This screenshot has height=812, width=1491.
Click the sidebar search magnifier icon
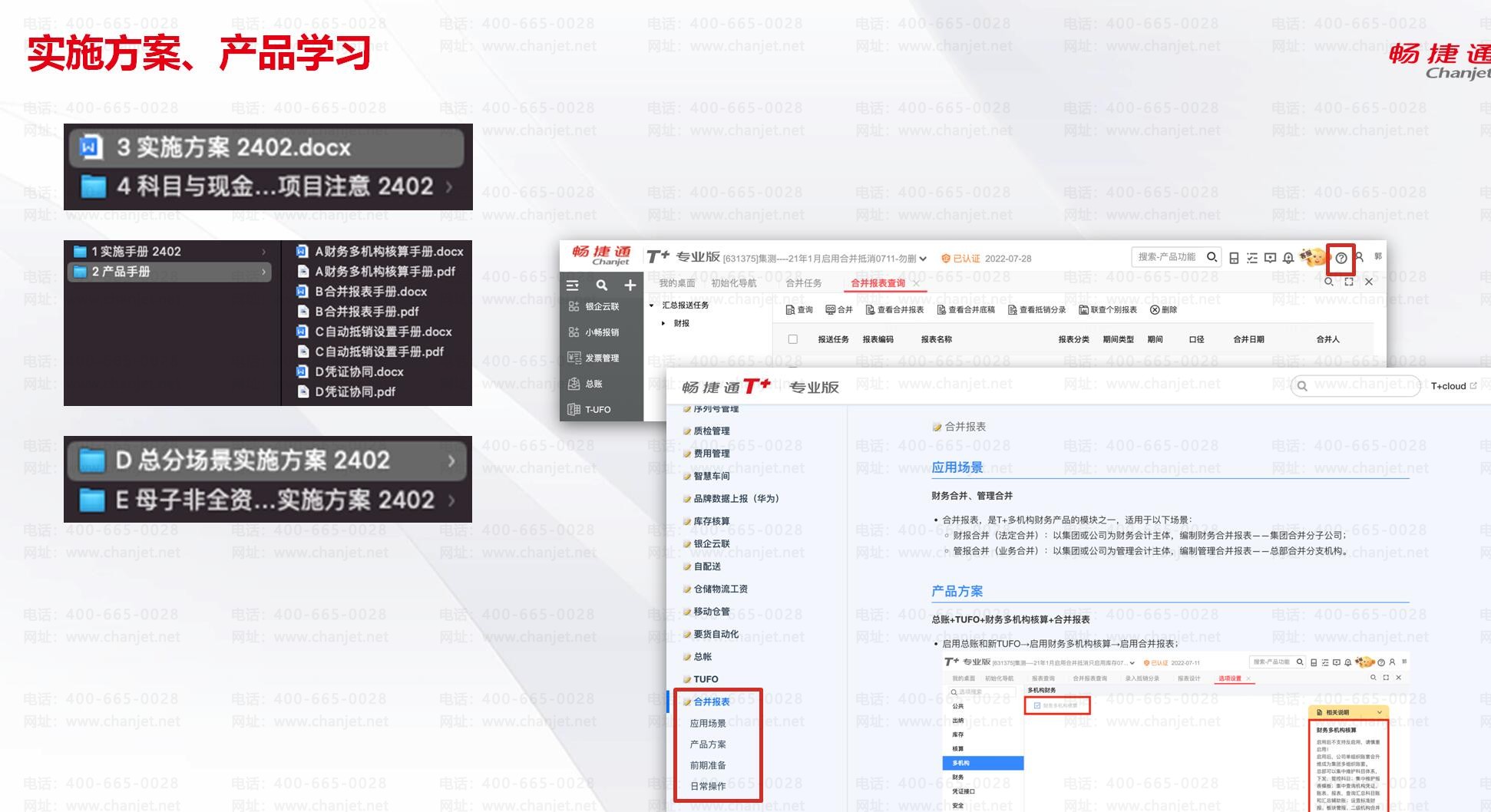(602, 286)
